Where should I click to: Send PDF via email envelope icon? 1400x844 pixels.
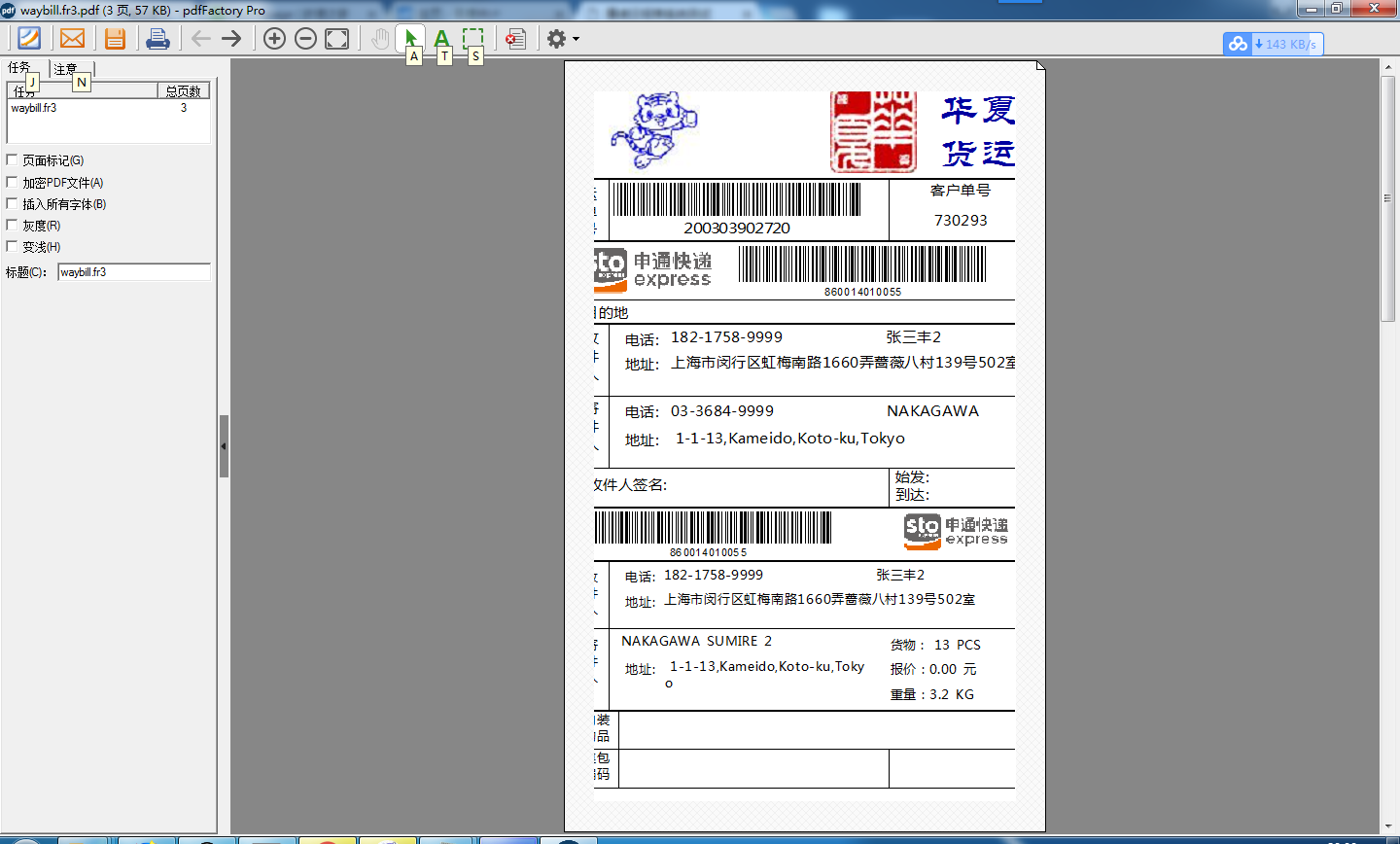coord(72,38)
